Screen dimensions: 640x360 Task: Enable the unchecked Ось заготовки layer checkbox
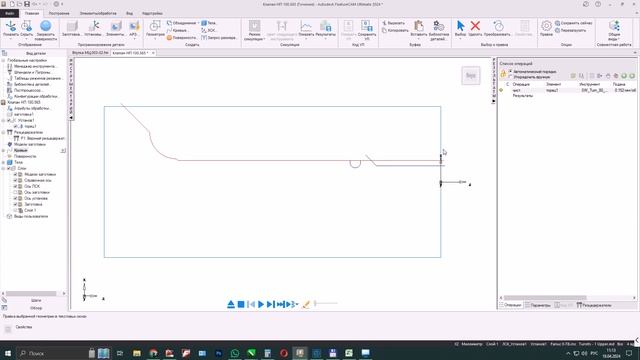(x=15, y=192)
